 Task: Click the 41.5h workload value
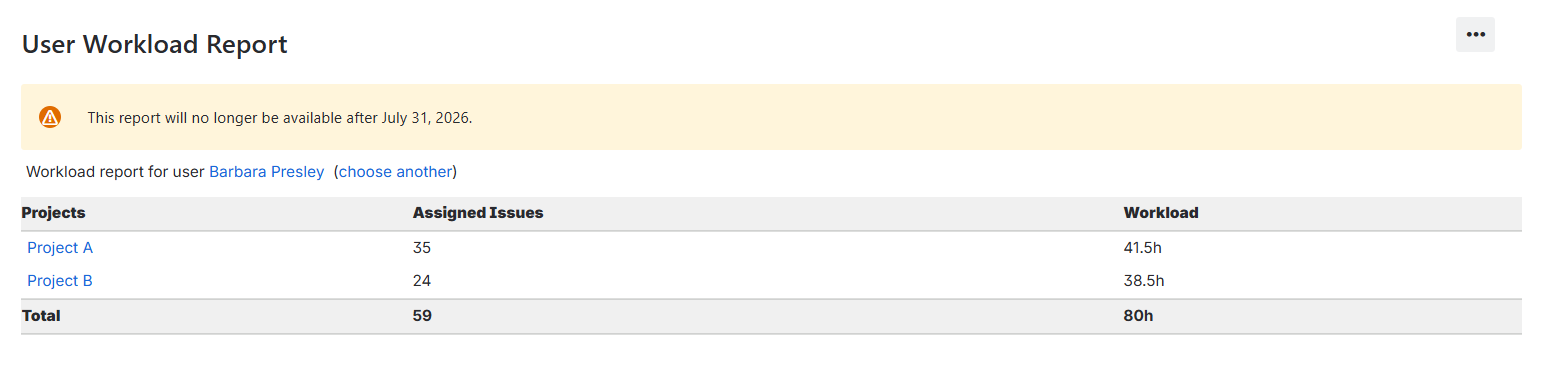click(1144, 248)
